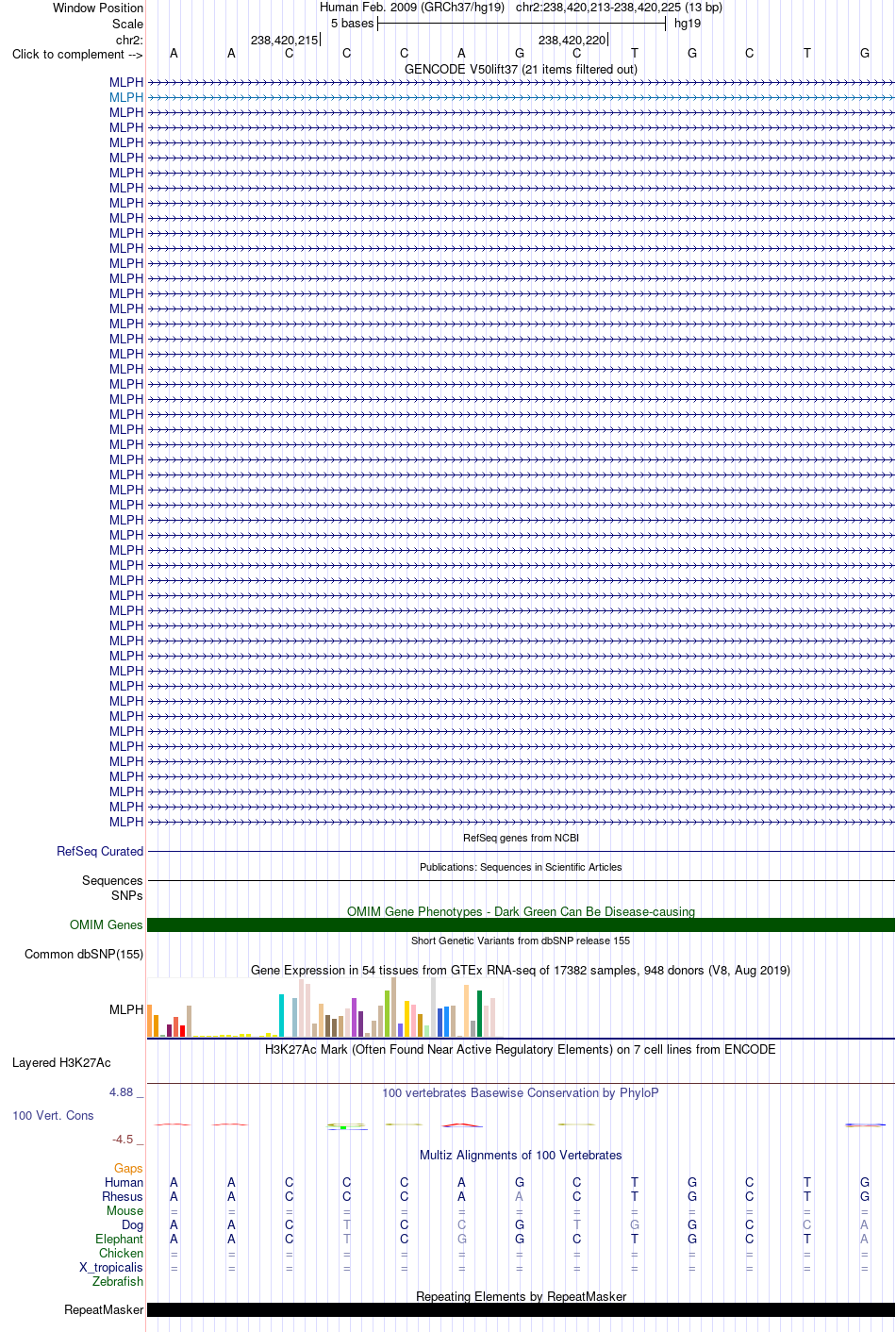Screen dimensions: 896x1332
Task: Click the bright green PhyloP conservation marker
Action: [x=344, y=1126]
